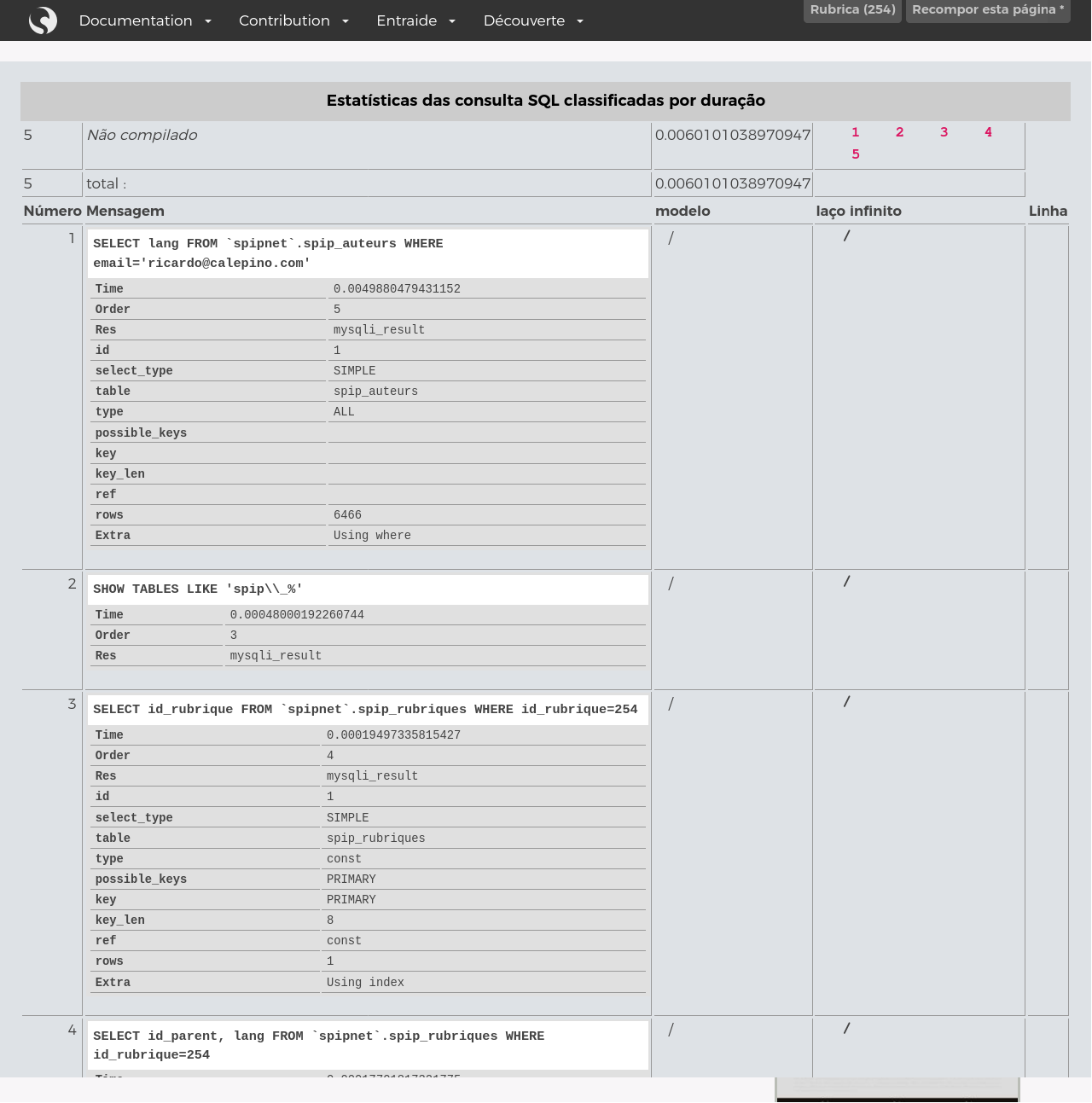Go to query link number 5
1092x1103 pixels.
[x=855, y=154]
